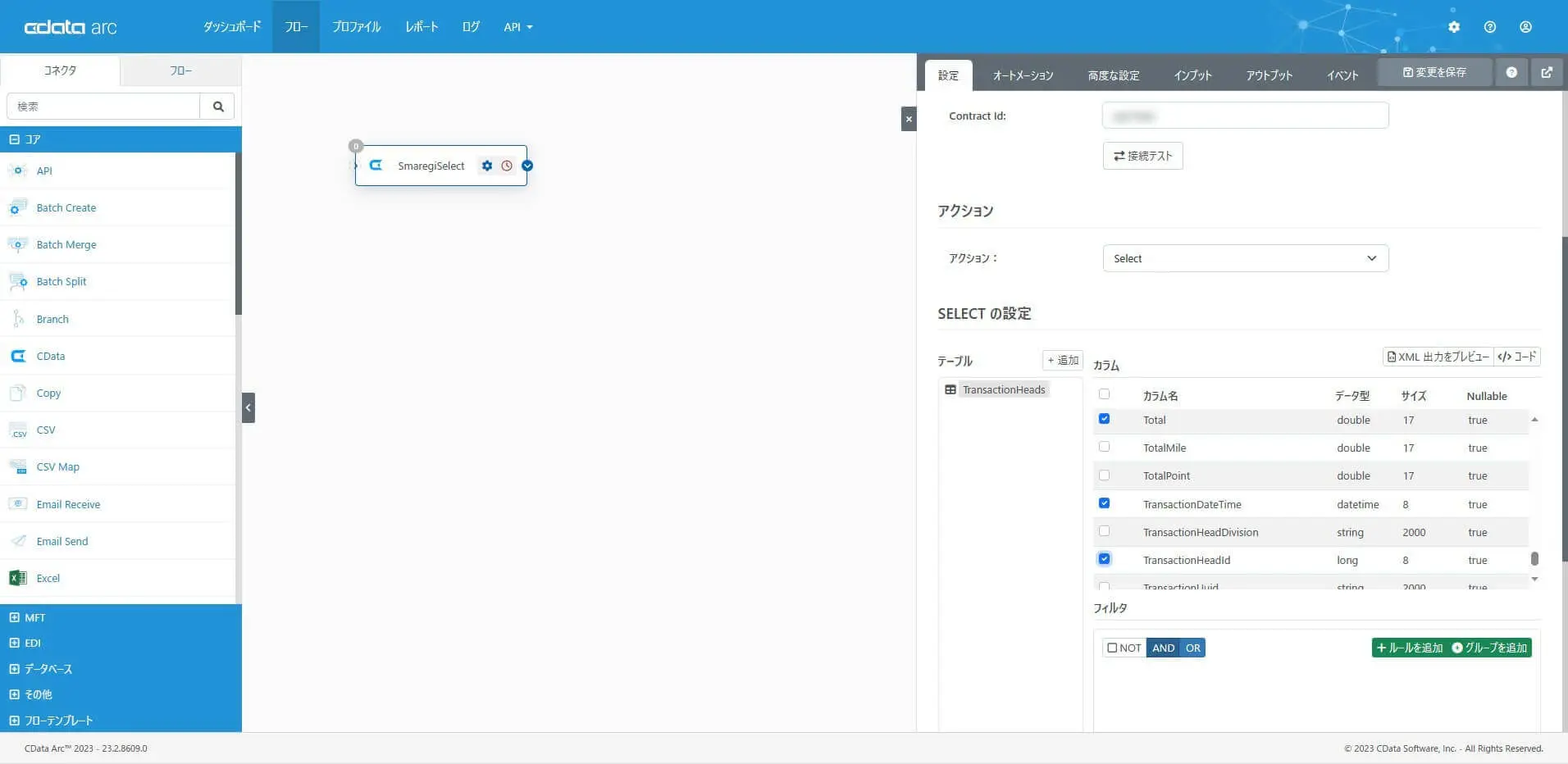Open the action Select dropdown
Viewport: 1568px width, 764px height.
[1245, 258]
